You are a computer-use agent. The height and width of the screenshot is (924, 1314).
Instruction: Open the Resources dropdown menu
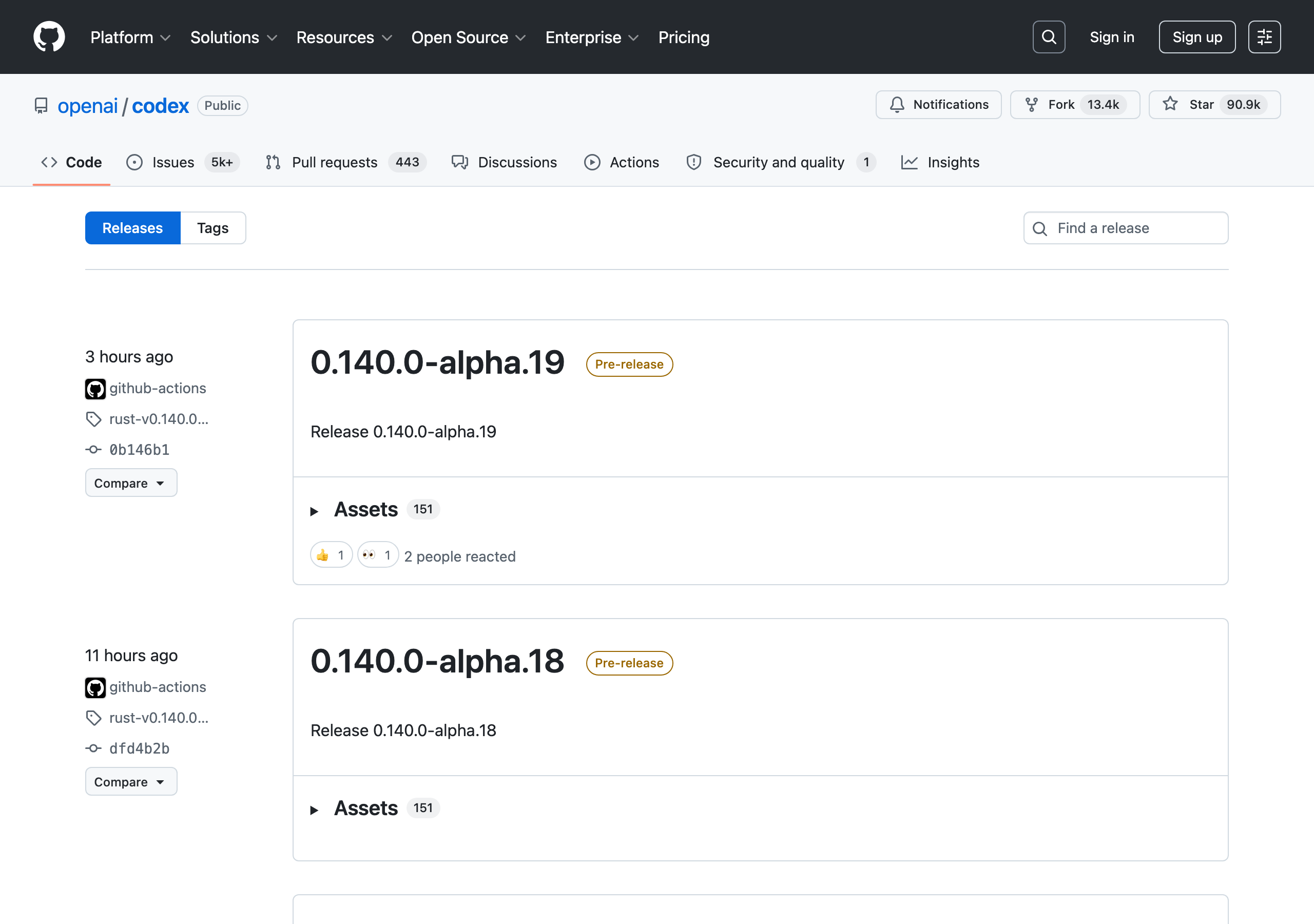[344, 38]
